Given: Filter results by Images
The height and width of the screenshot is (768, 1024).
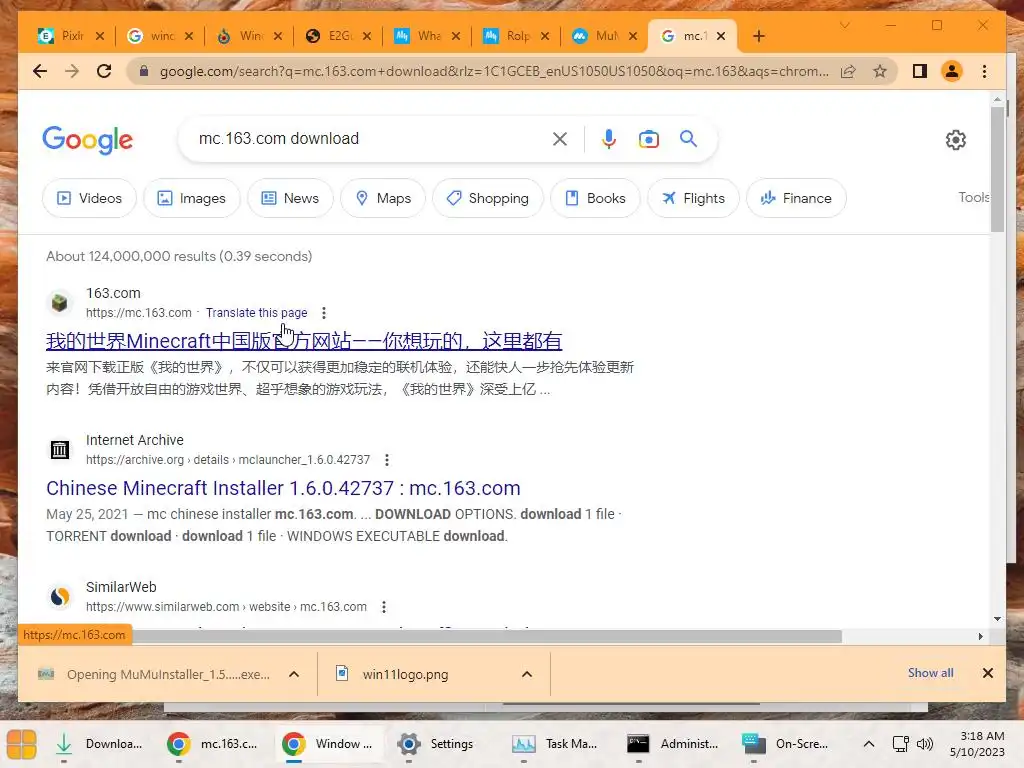Looking at the screenshot, I should [192, 199].
